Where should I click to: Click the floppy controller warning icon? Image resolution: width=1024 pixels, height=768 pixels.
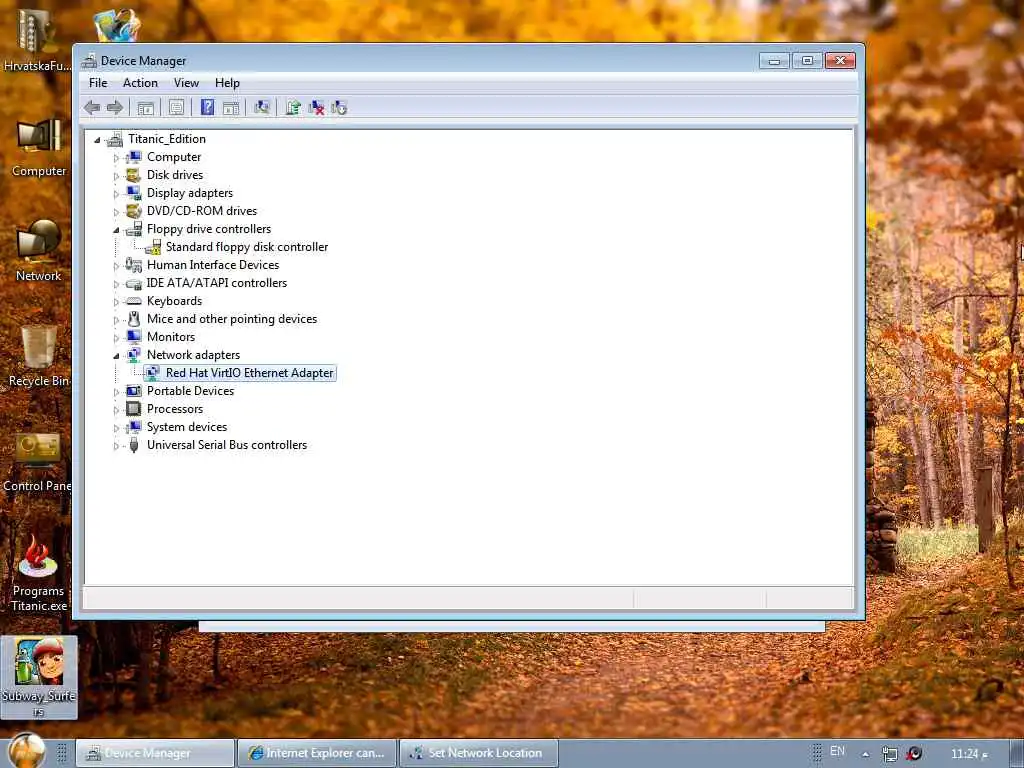coord(153,247)
